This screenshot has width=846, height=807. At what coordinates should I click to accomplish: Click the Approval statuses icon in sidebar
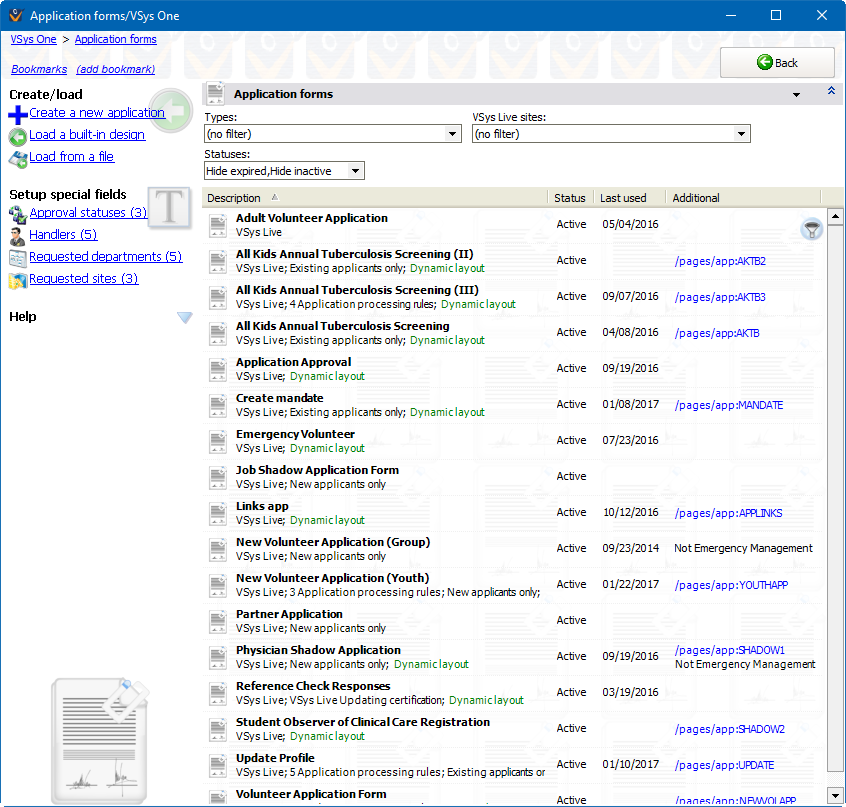[18, 213]
